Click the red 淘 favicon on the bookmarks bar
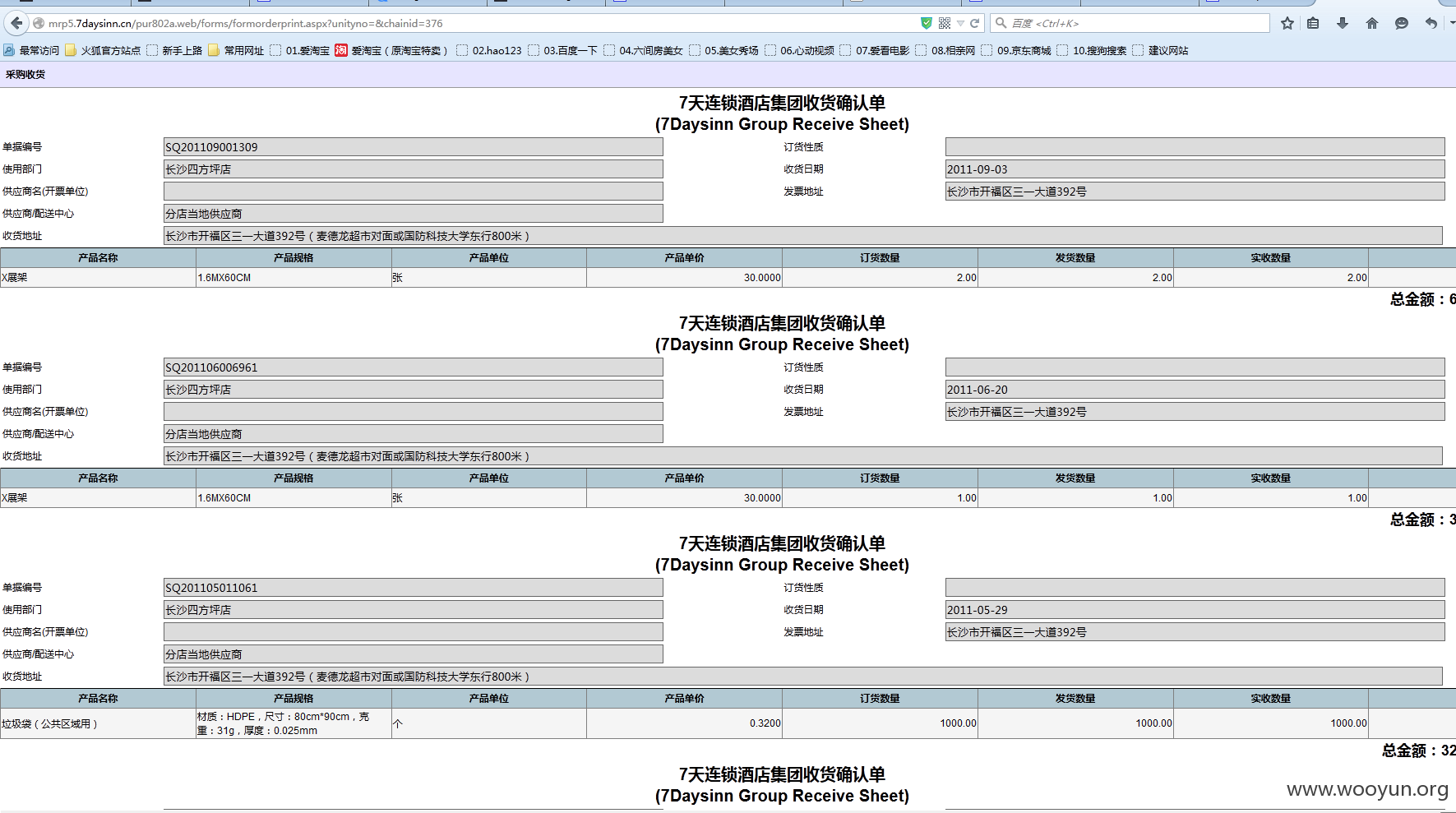 pyautogui.click(x=341, y=51)
